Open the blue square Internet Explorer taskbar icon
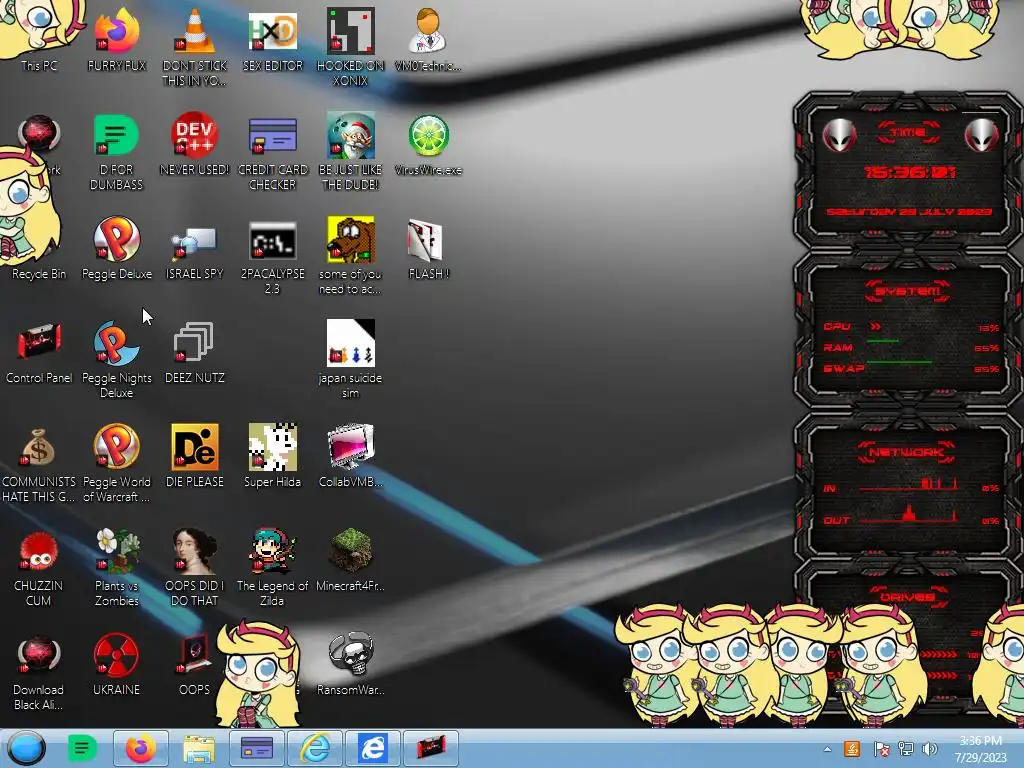This screenshot has width=1024, height=768. tap(373, 748)
